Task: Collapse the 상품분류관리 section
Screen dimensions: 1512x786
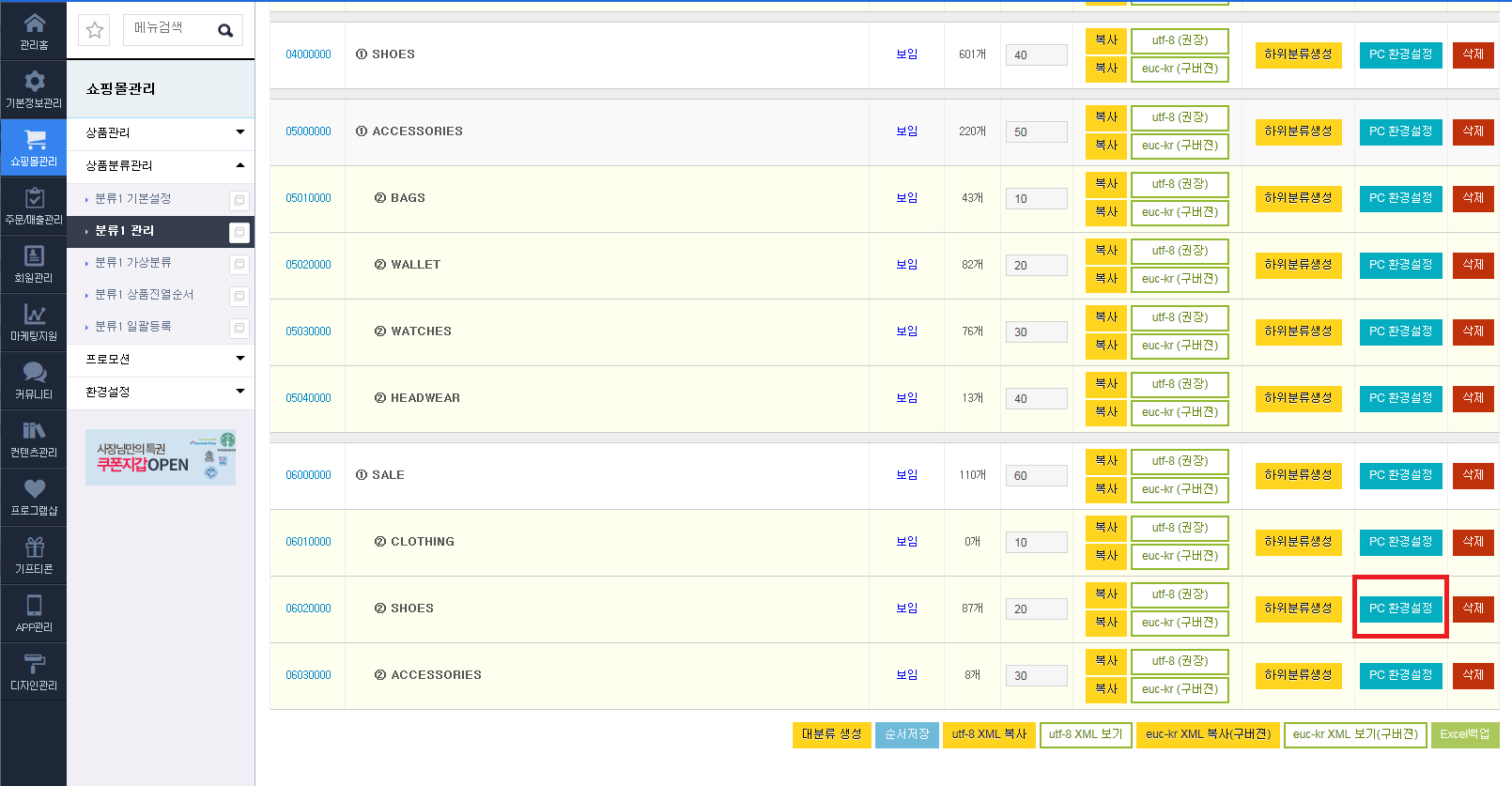Action: [x=161, y=165]
